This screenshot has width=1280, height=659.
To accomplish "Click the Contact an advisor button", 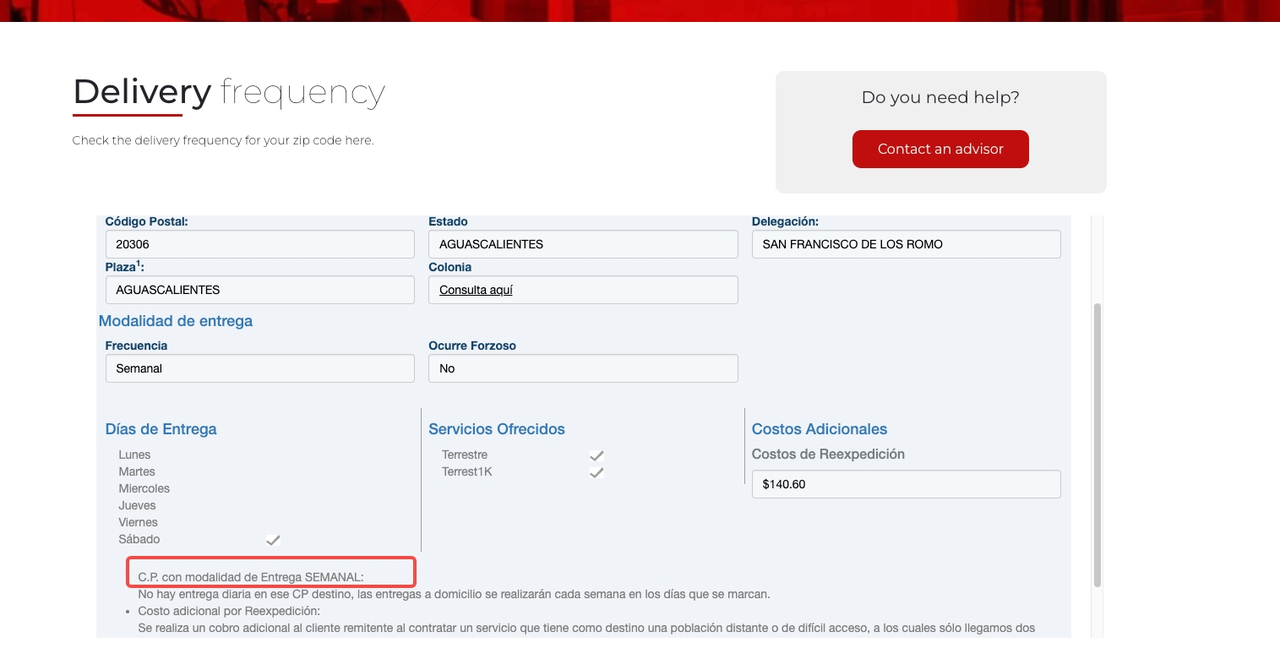I will [940, 149].
